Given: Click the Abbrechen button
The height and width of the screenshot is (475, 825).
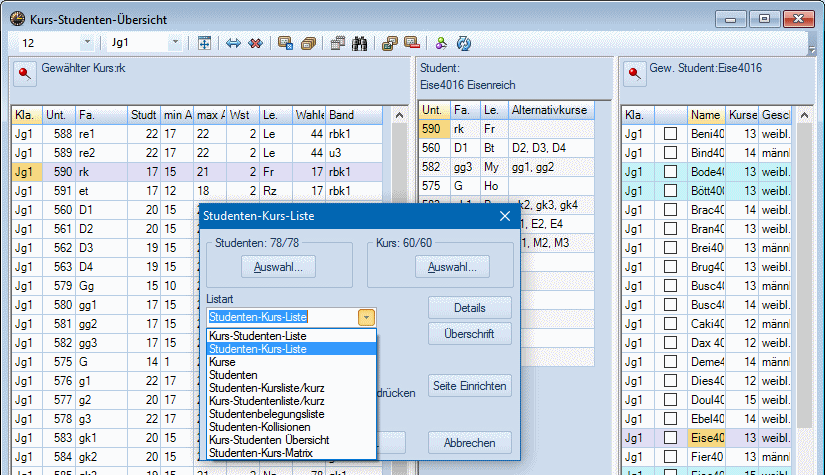Looking at the screenshot, I should click(x=469, y=442).
